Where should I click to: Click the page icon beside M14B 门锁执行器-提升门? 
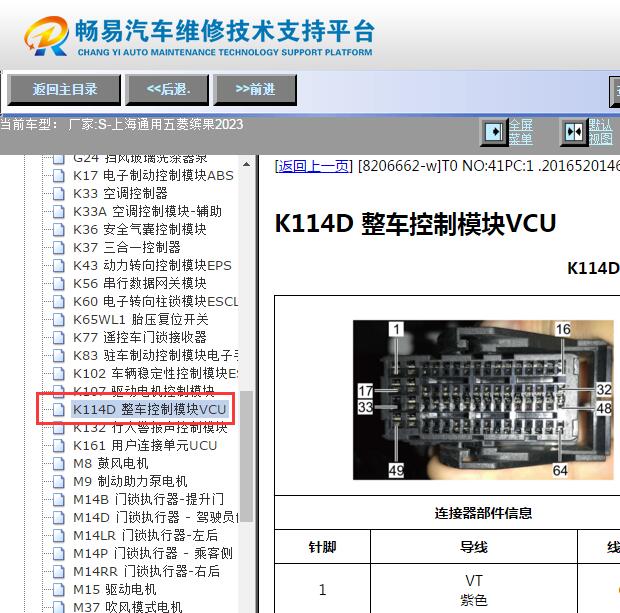[59, 499]
